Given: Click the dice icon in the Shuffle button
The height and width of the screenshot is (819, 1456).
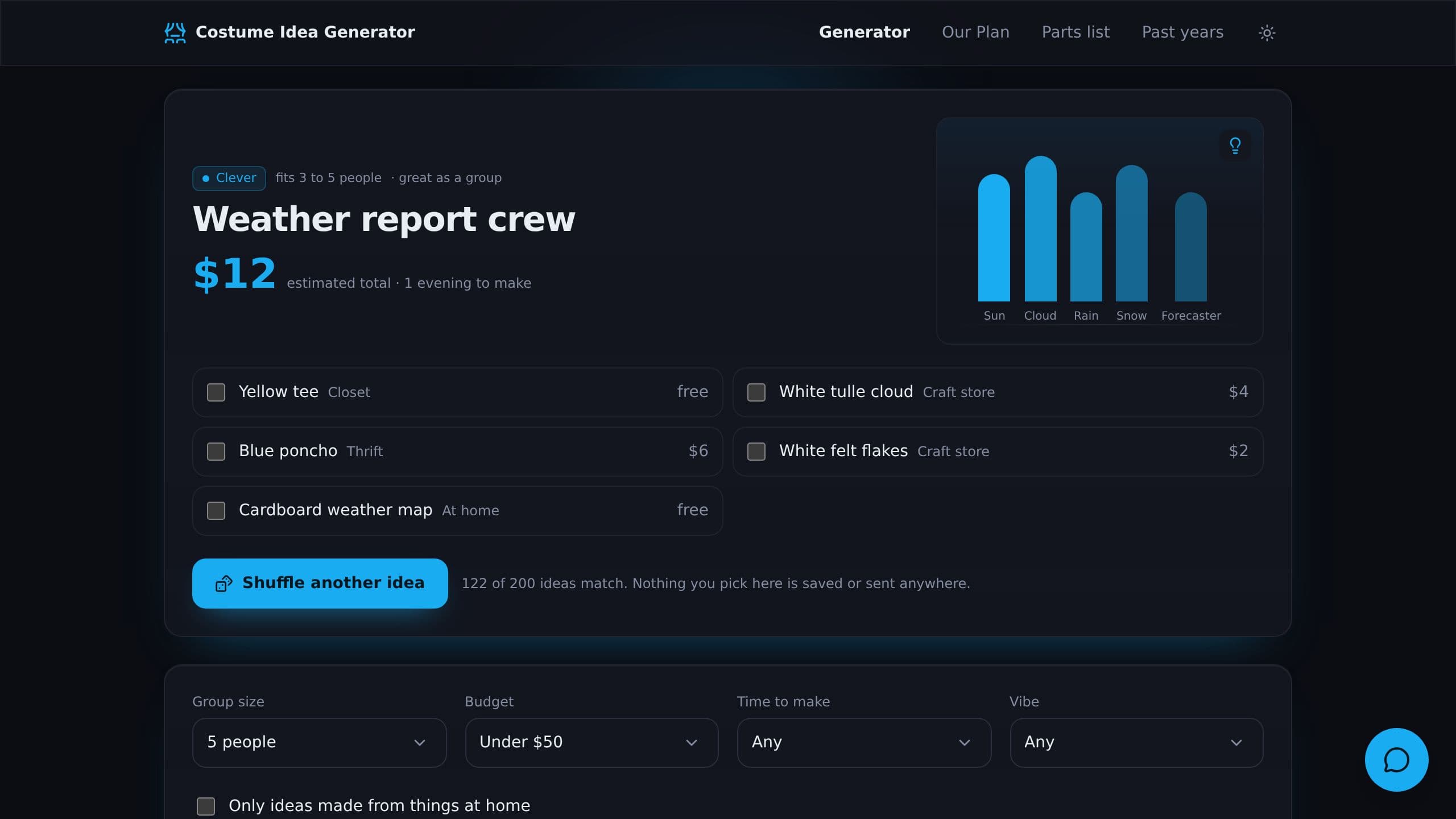Looking at the screenshot, I should (224, 584).
